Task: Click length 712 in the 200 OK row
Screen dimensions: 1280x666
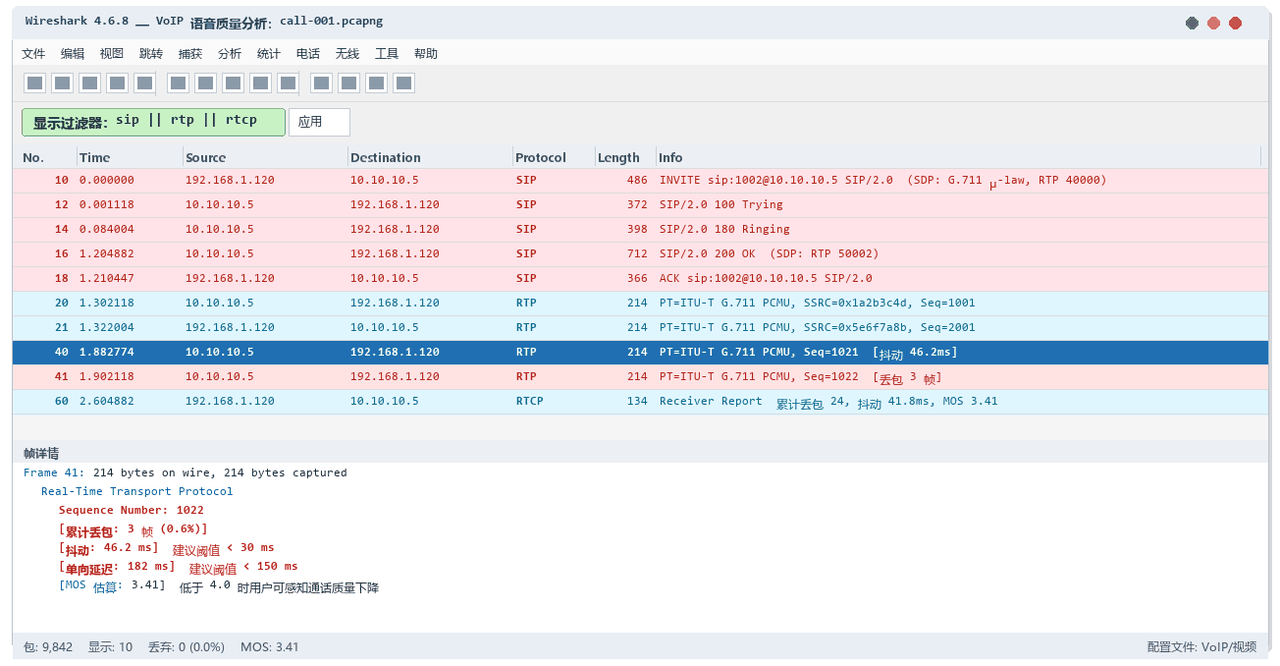Action: click(x=637, y=253)
